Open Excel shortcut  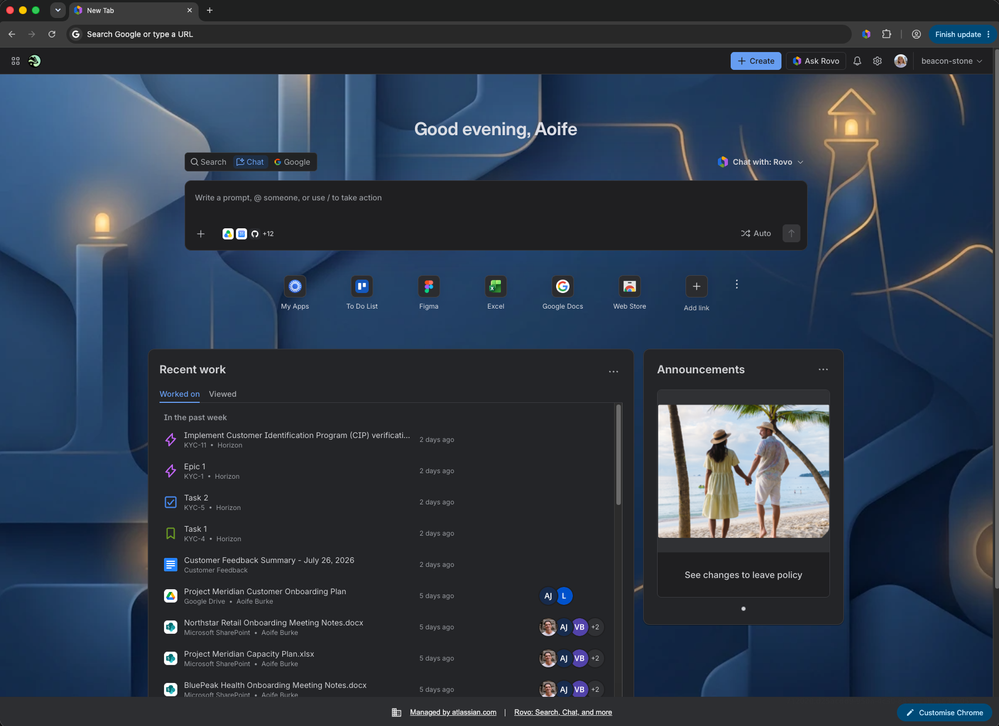(x=496, y=293)
